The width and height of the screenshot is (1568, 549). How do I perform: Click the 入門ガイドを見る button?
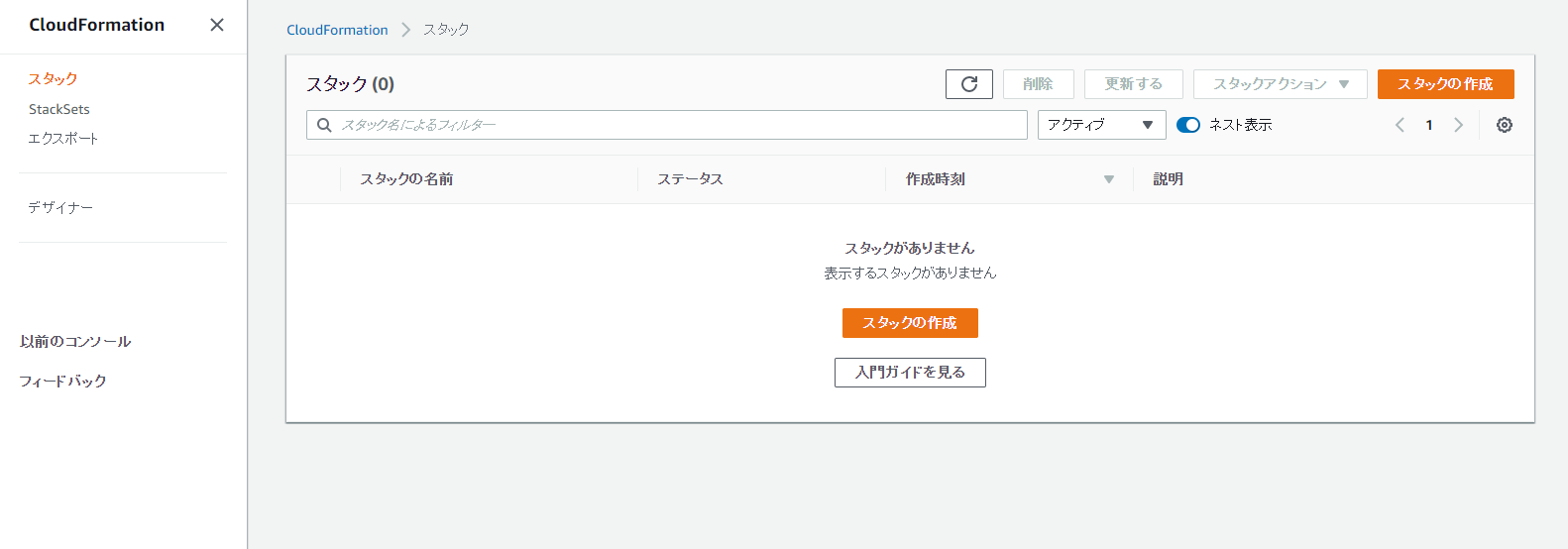point(910,373)
